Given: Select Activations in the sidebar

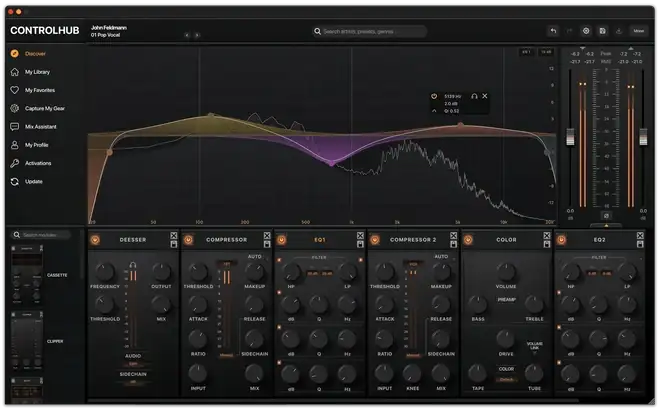Looking at the screenshot, I should [38, 163].
